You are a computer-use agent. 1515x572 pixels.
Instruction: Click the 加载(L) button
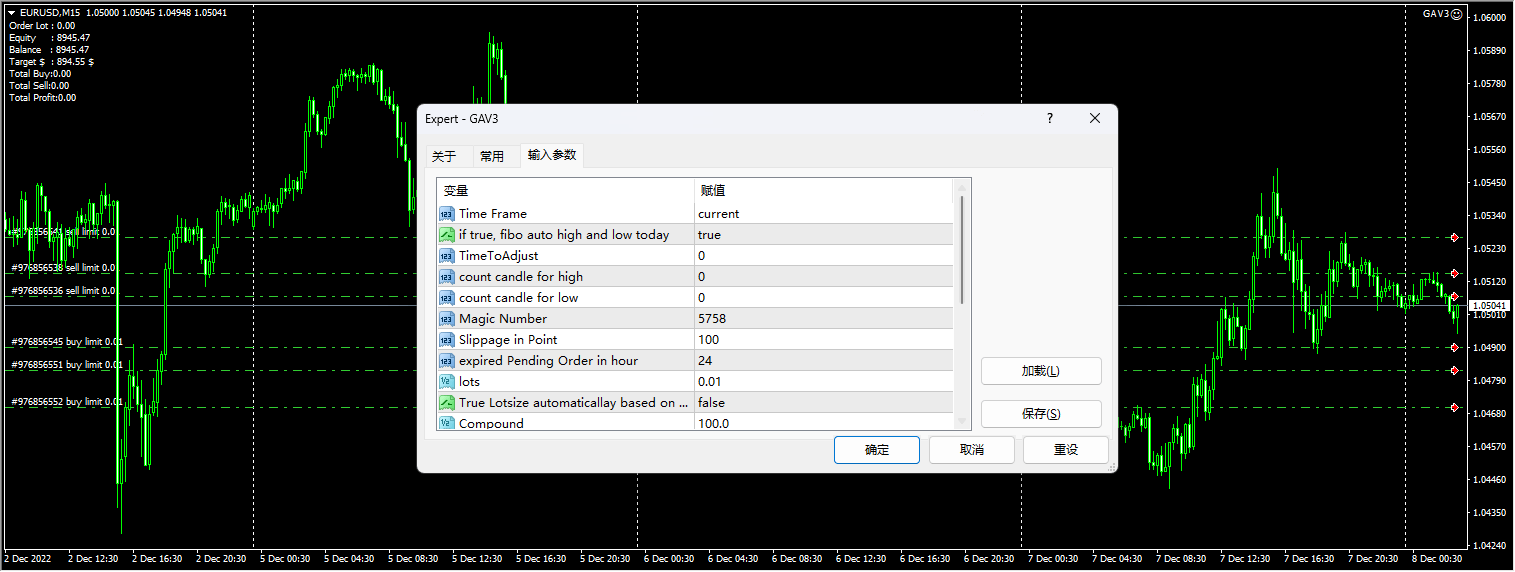tap(1041, 371)
